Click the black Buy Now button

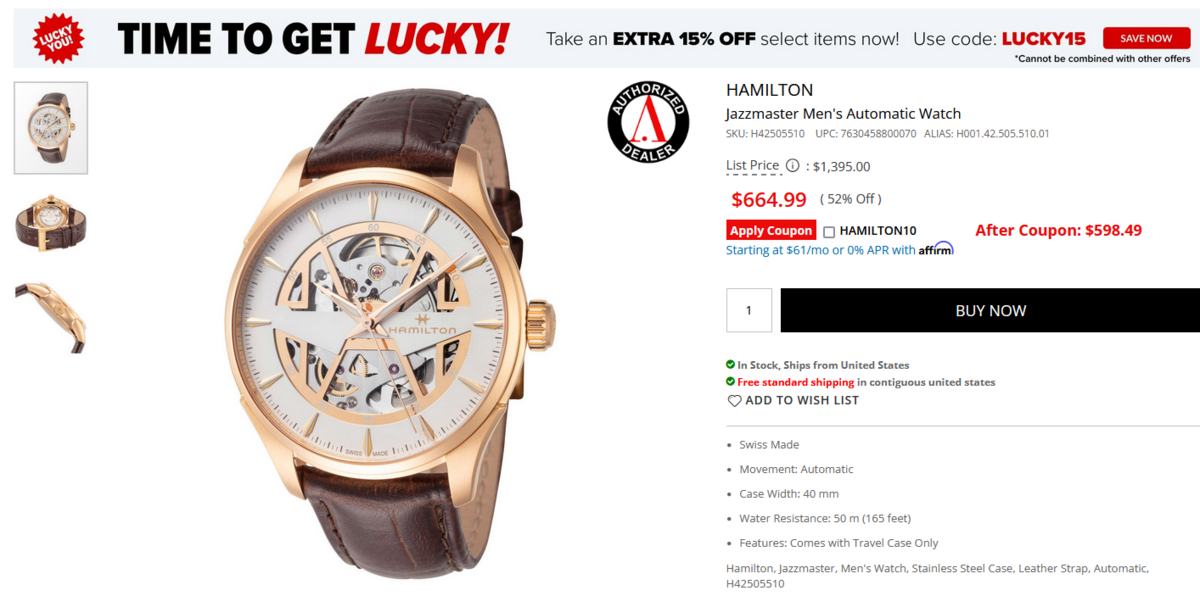pyautogui.click(x=990, y=311)
